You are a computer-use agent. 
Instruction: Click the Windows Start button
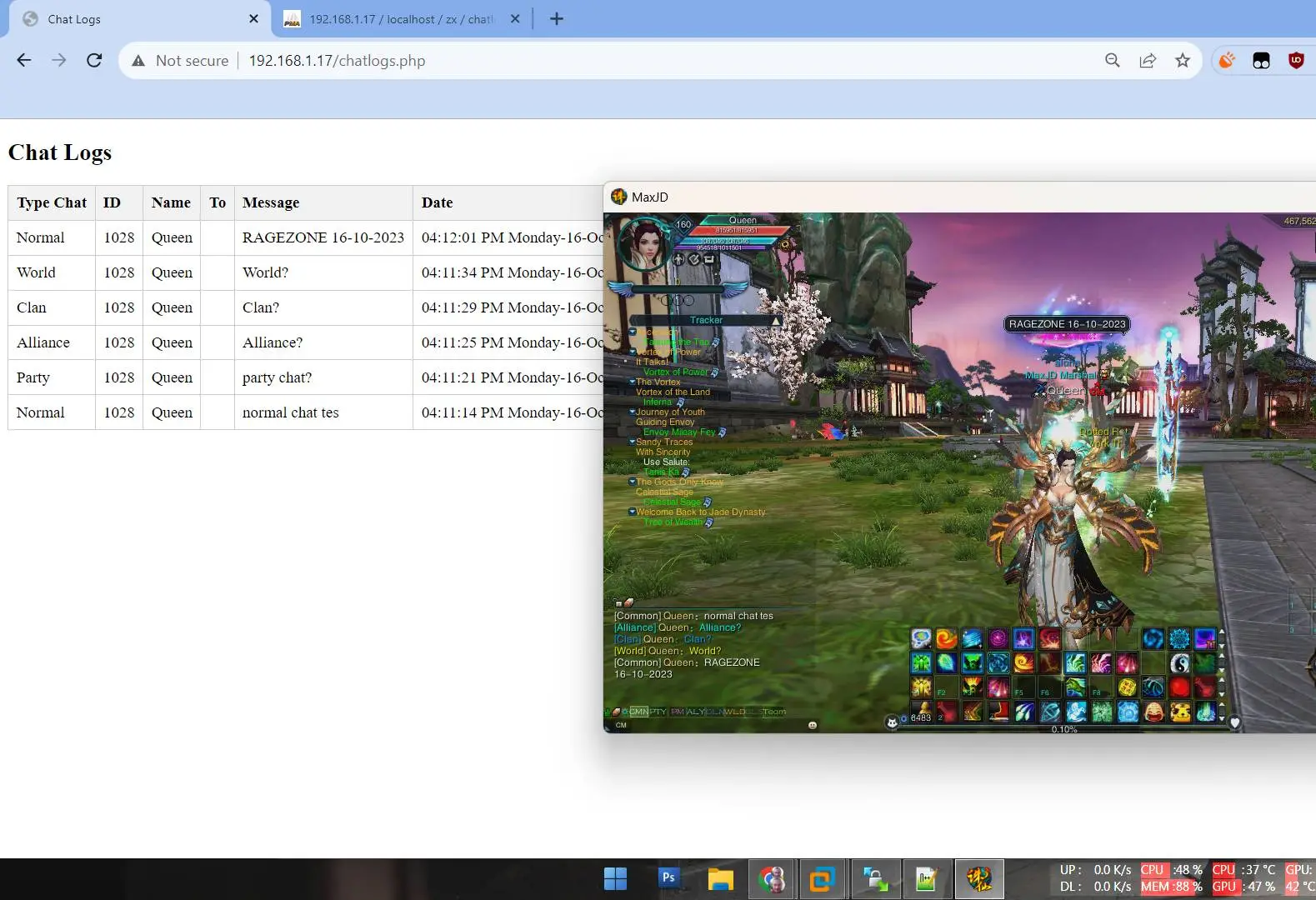[x=615, y=878]
